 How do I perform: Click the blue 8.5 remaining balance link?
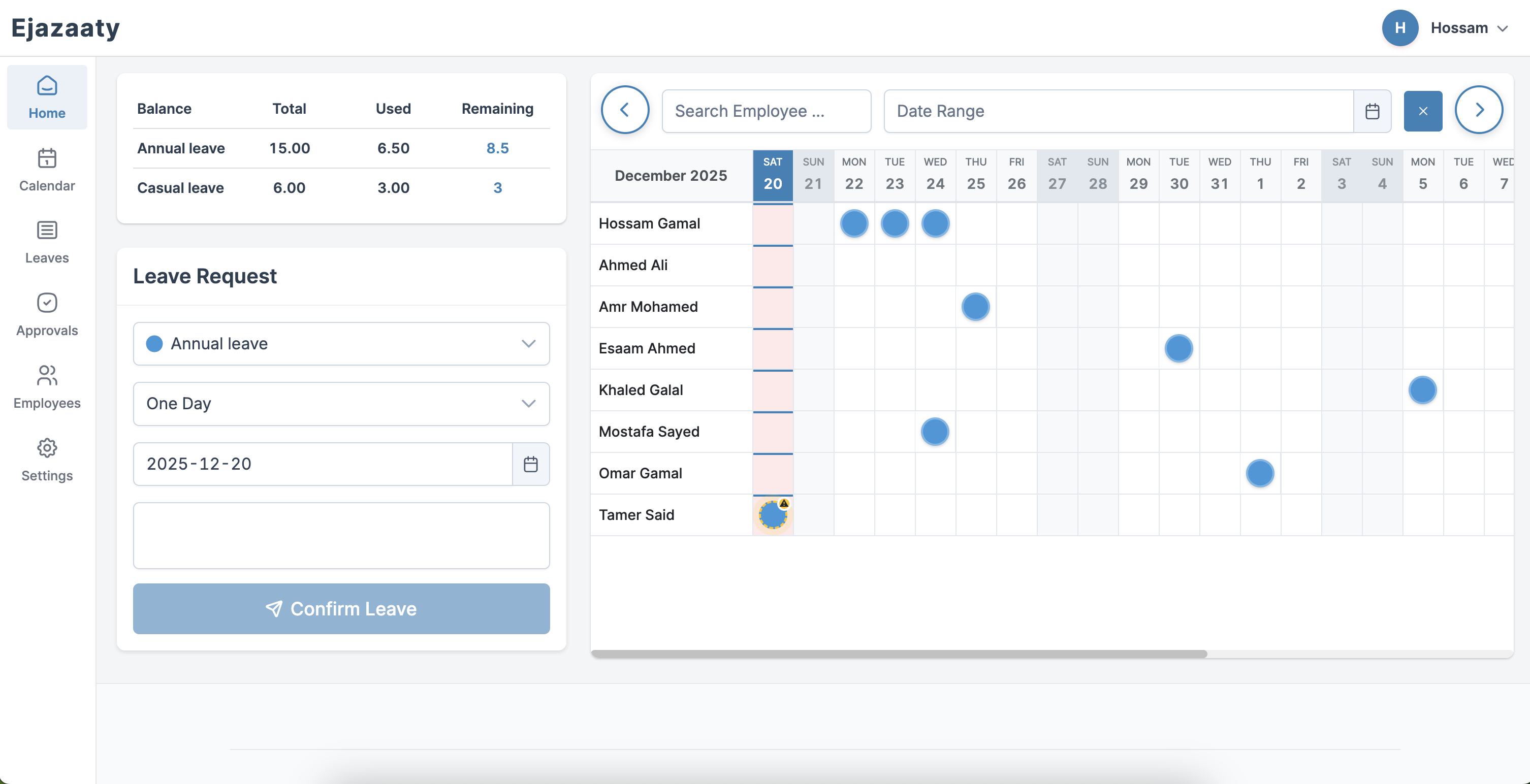[x=497, y=148]
